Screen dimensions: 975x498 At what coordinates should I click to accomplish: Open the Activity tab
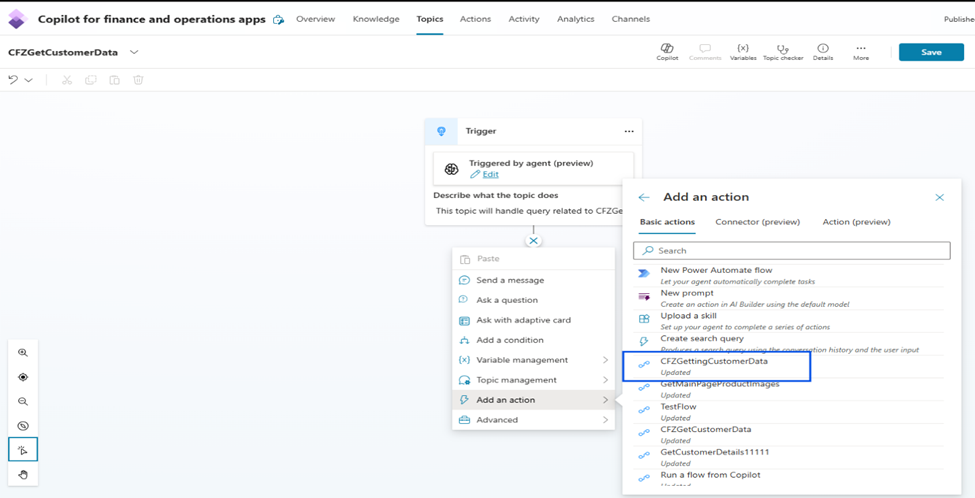pyautogui.click(x=524, y=19)
